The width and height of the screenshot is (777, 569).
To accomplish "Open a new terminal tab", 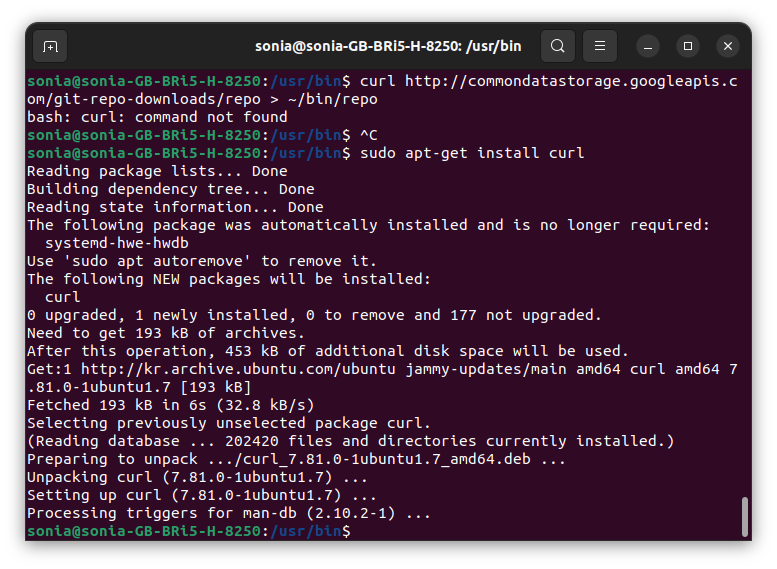I will [x=50, y=47].
